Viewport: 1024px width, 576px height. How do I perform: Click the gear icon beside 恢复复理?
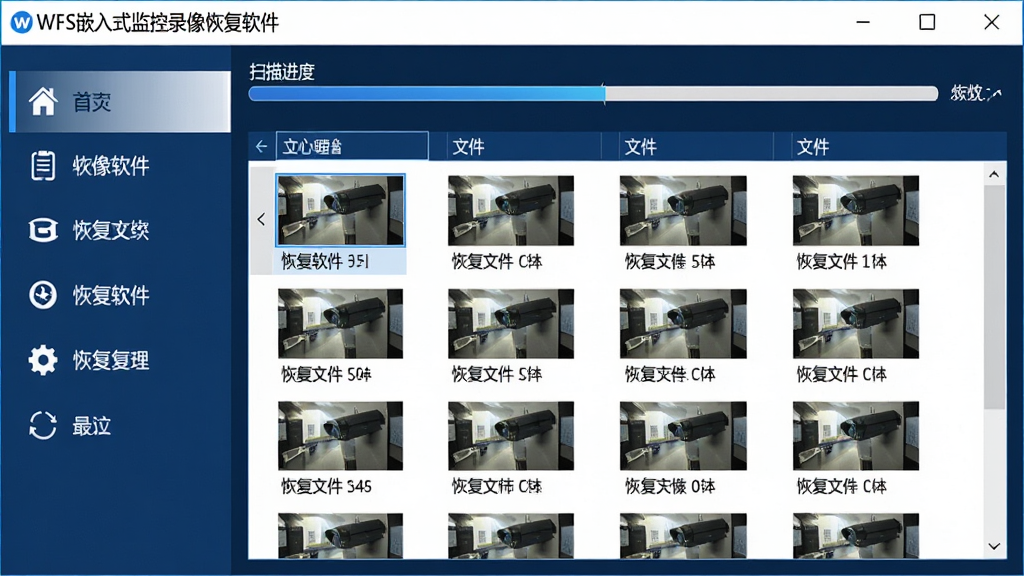(x=43, y=360)
